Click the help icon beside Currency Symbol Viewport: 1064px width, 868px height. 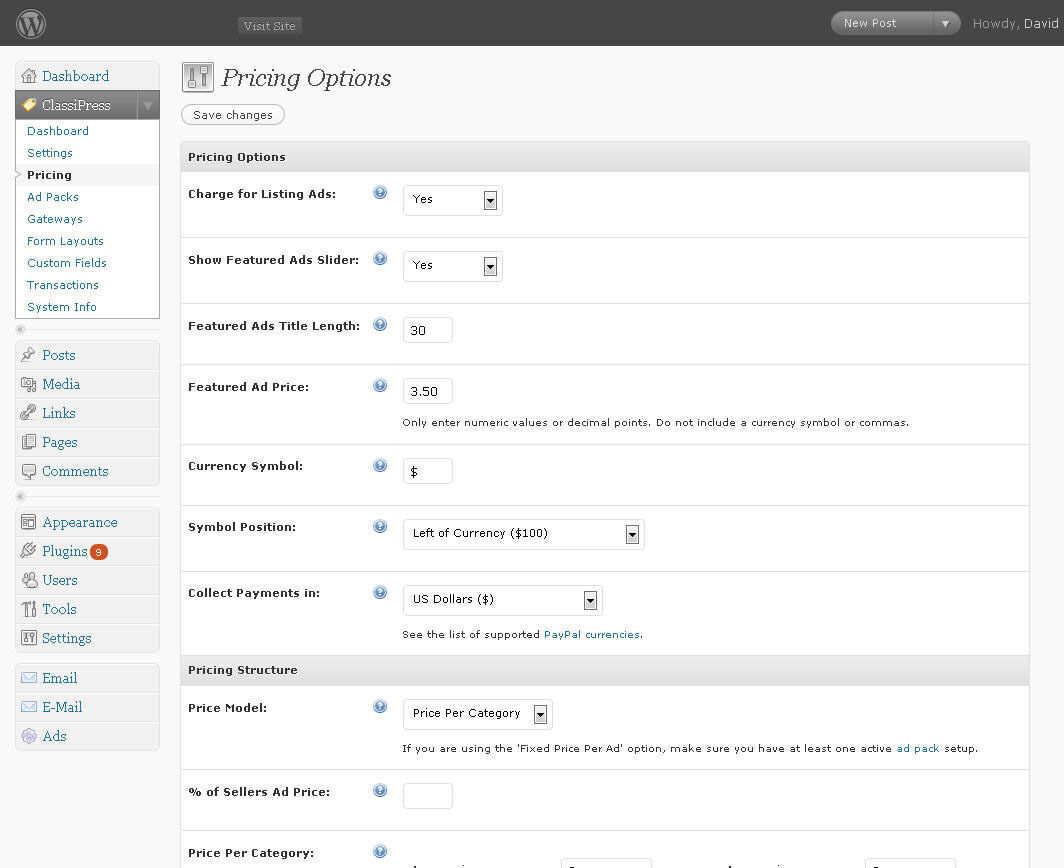pyautogui.click(x=380, y=465)
